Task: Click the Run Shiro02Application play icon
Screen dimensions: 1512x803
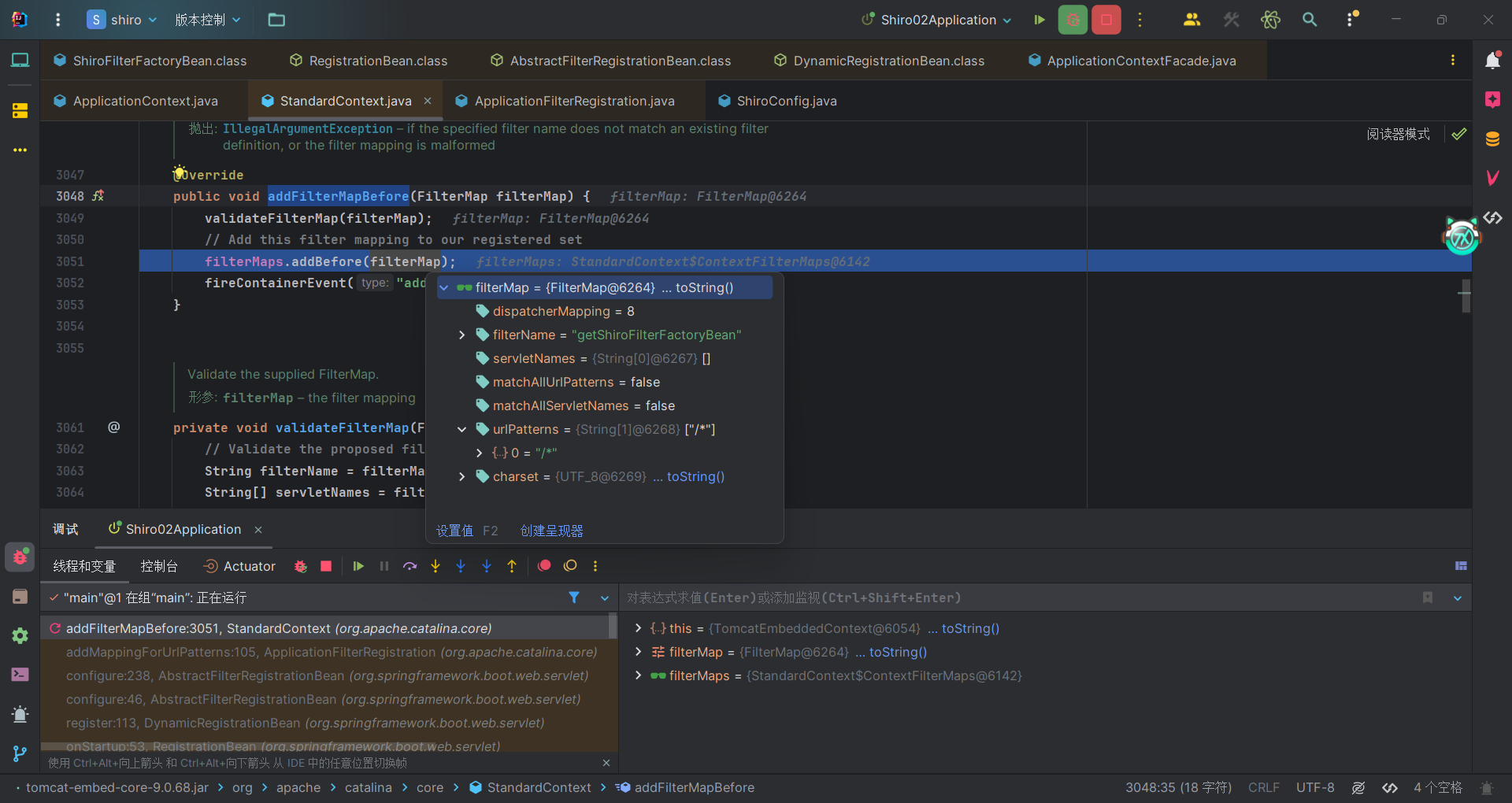Action: tap(1039, 20)
